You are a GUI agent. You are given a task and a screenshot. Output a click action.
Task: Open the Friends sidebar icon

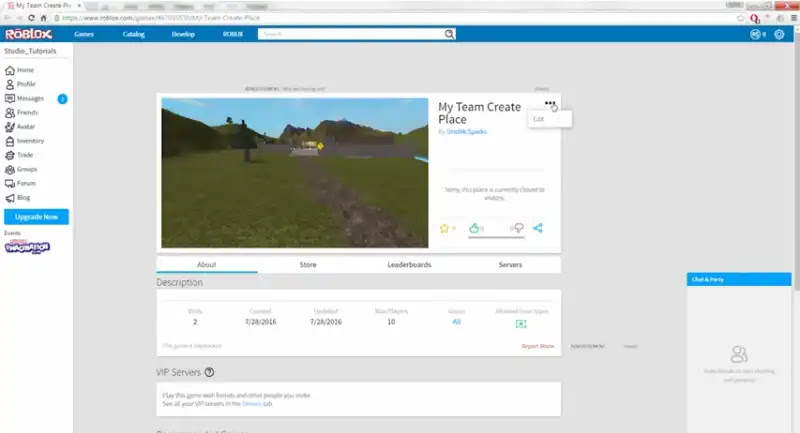click(x=10, y=113)
